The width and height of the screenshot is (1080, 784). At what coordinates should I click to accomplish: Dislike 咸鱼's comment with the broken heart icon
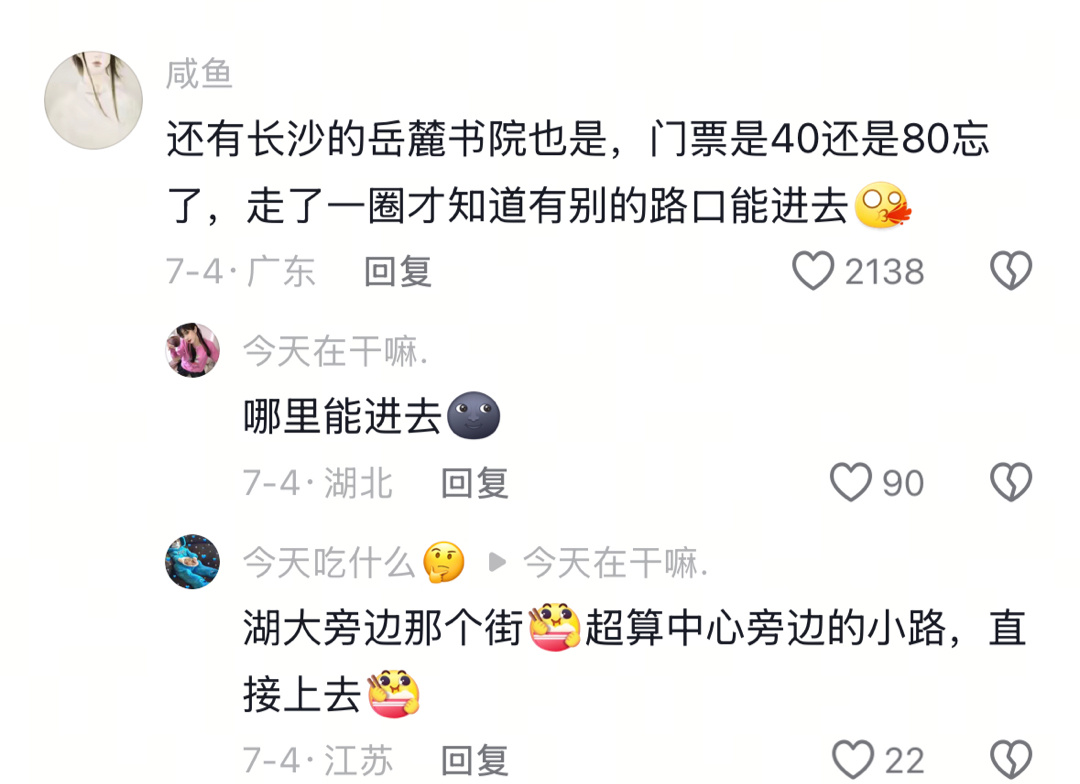[1010, 271]
